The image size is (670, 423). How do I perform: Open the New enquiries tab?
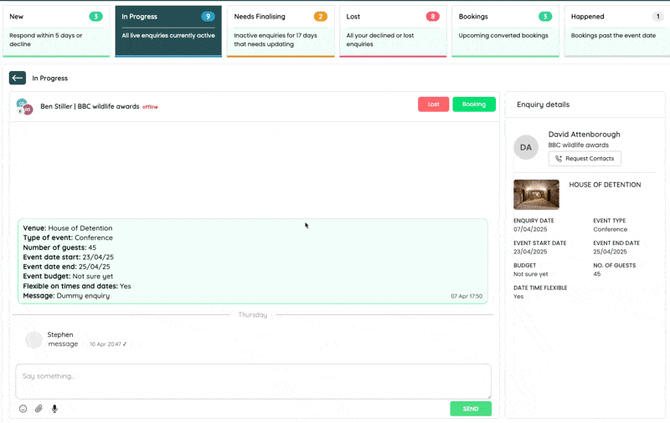click(54, 28)
